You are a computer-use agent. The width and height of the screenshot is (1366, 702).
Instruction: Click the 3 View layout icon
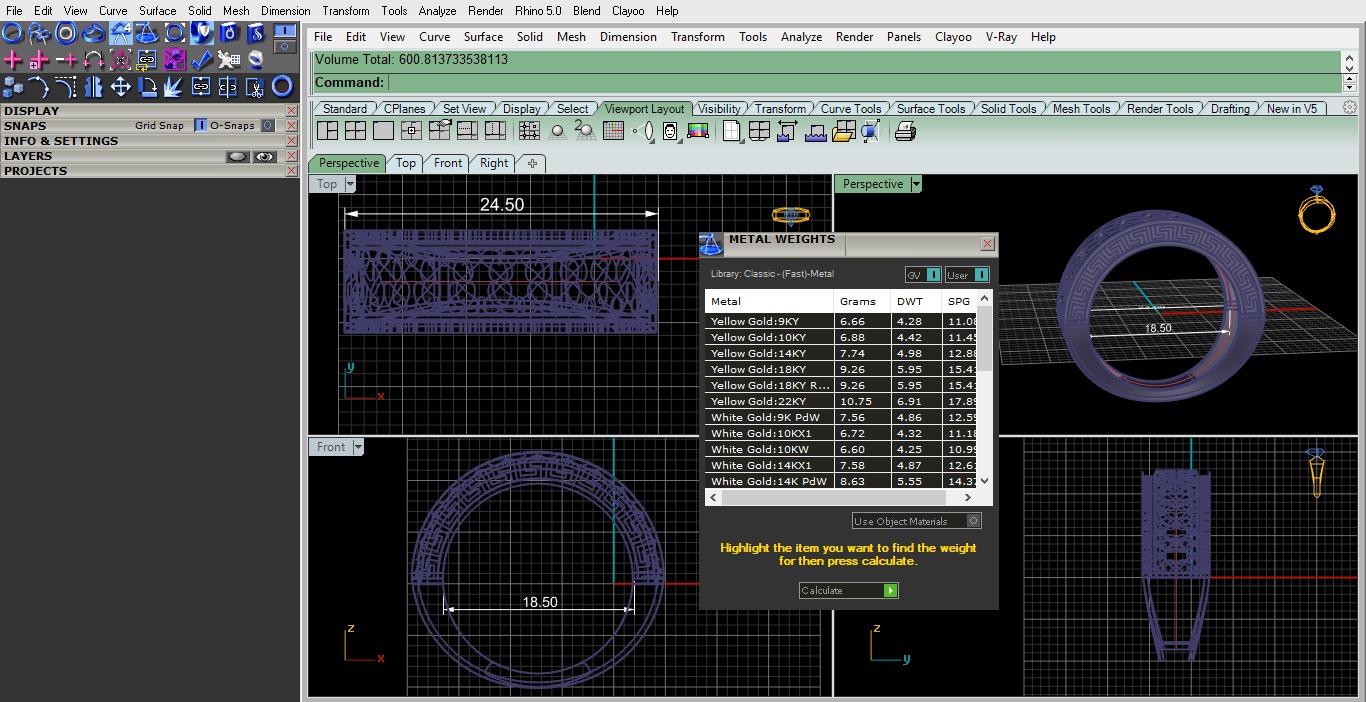[x=327, y=130]
